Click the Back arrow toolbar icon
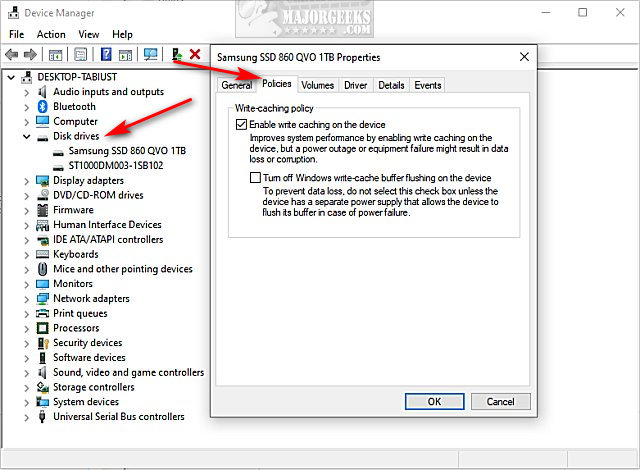This screenshot has width=640, height=470. point(11,54)
